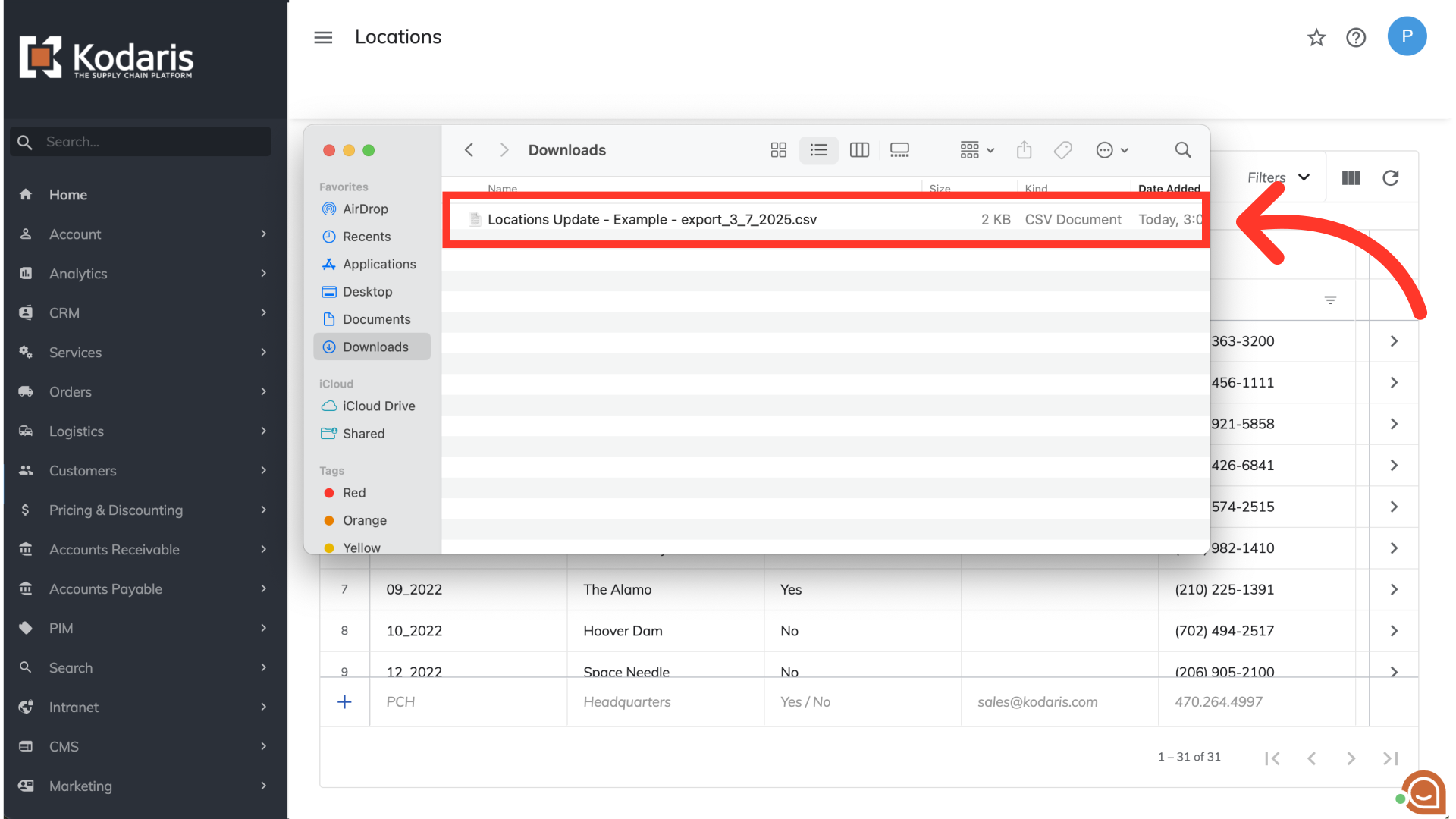The image size is (1456, 819).
Task: Click the Red tag in Finder
Action: (353, 493)
